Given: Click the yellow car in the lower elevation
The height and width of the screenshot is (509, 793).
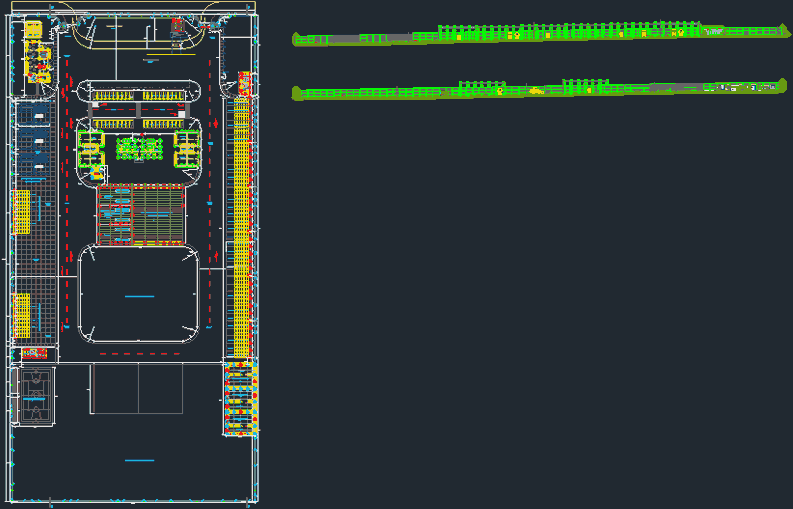Looking at the screenshot, I should [x=537, y=91].
